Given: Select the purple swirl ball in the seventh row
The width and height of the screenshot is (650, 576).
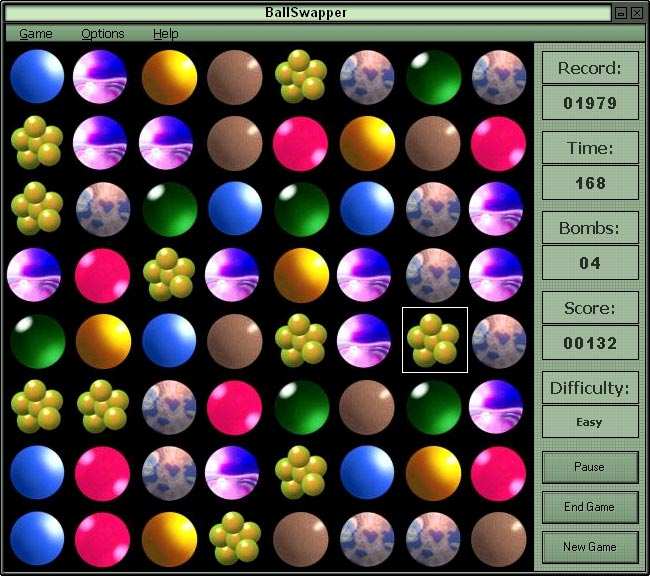Looking at the screenshot, I should 232,472.
